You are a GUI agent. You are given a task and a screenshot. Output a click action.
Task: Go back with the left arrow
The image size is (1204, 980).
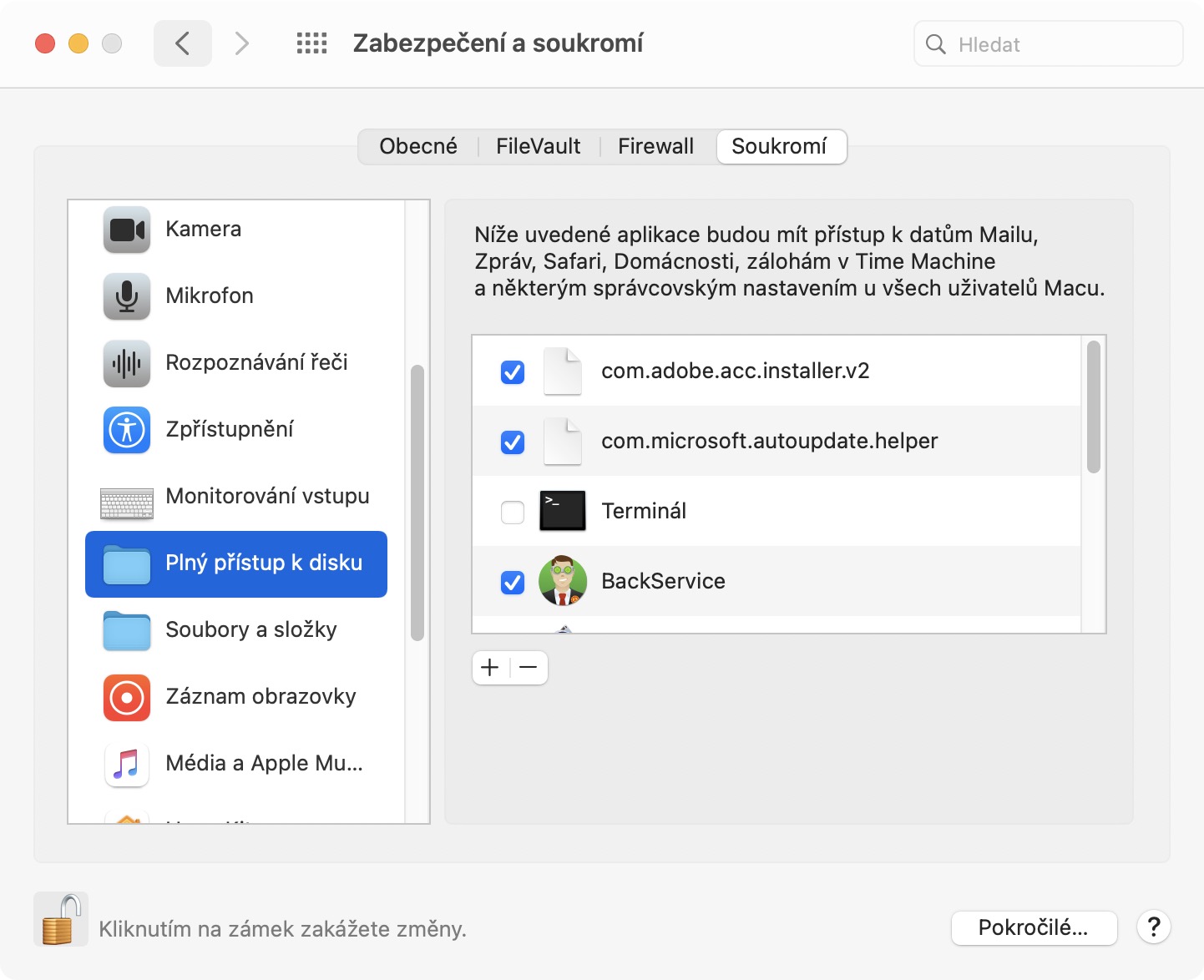[x=183, y=43]
